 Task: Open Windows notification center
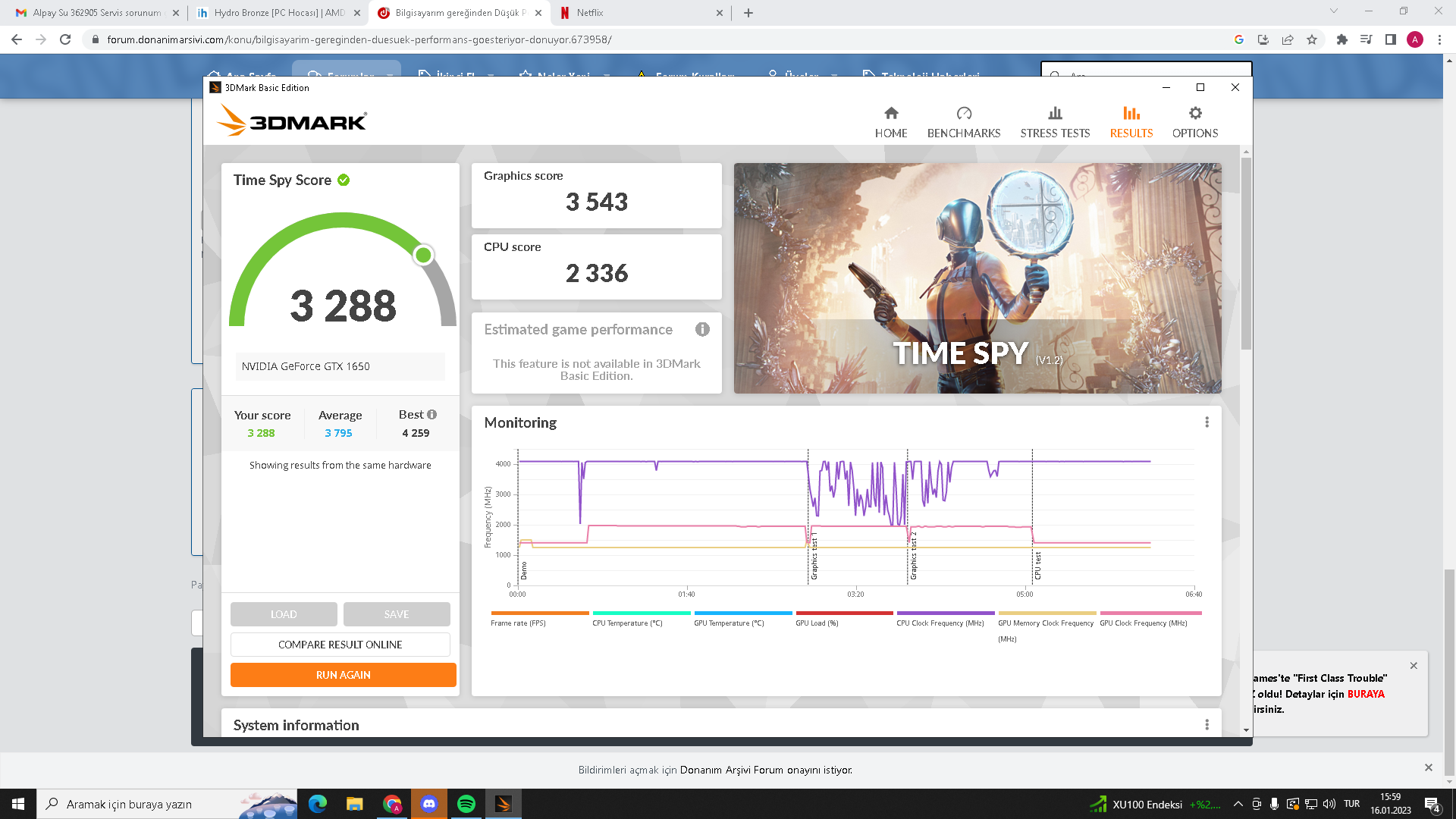tap(1432, 804)
